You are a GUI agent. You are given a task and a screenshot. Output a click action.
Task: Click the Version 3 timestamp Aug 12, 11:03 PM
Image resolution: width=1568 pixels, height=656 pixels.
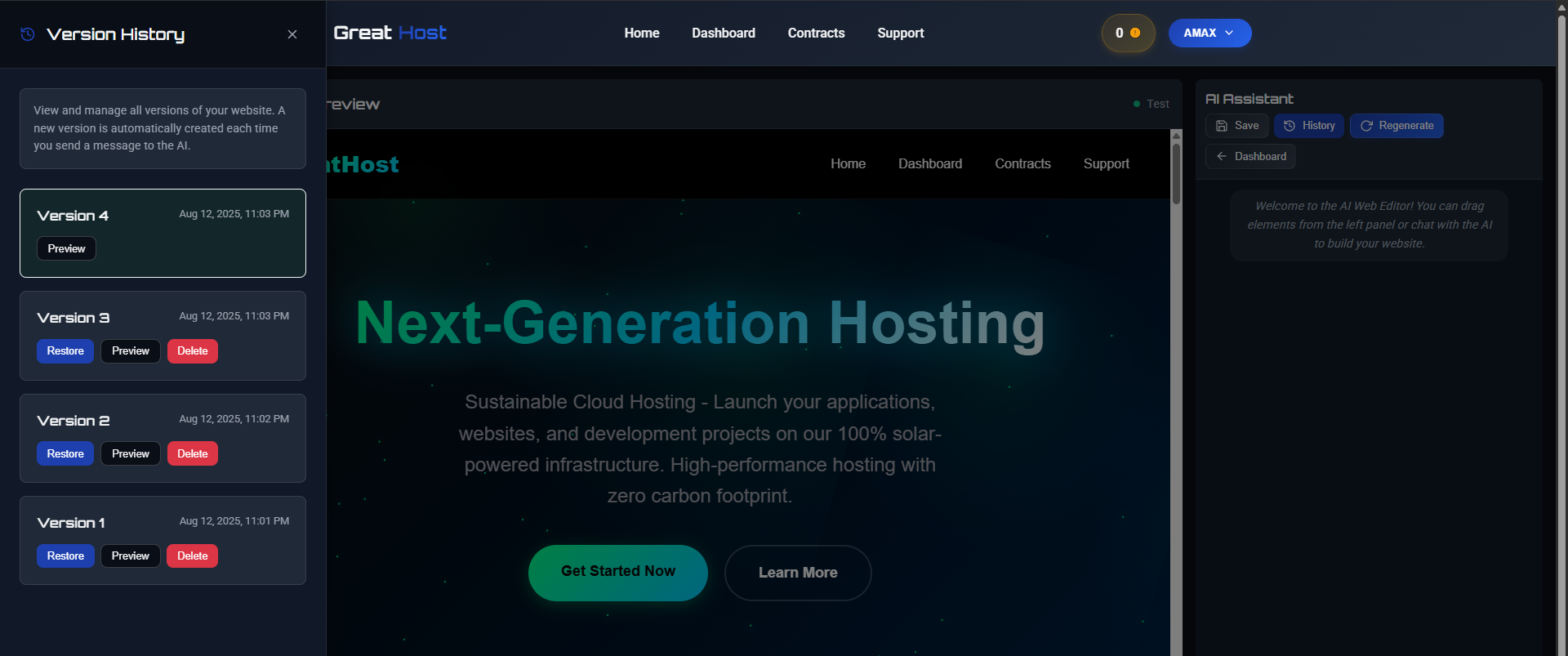(234, 316)
